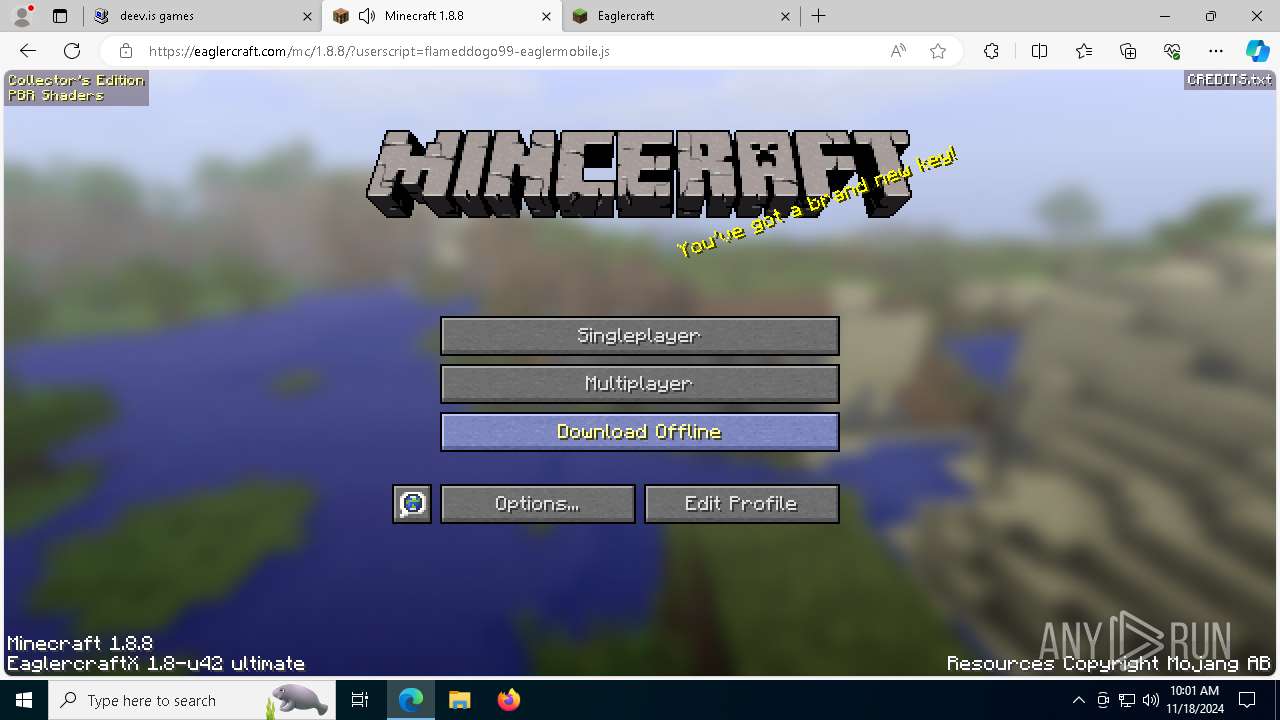
Task: Click the Edit Profile button
Action: coord(742,504)
